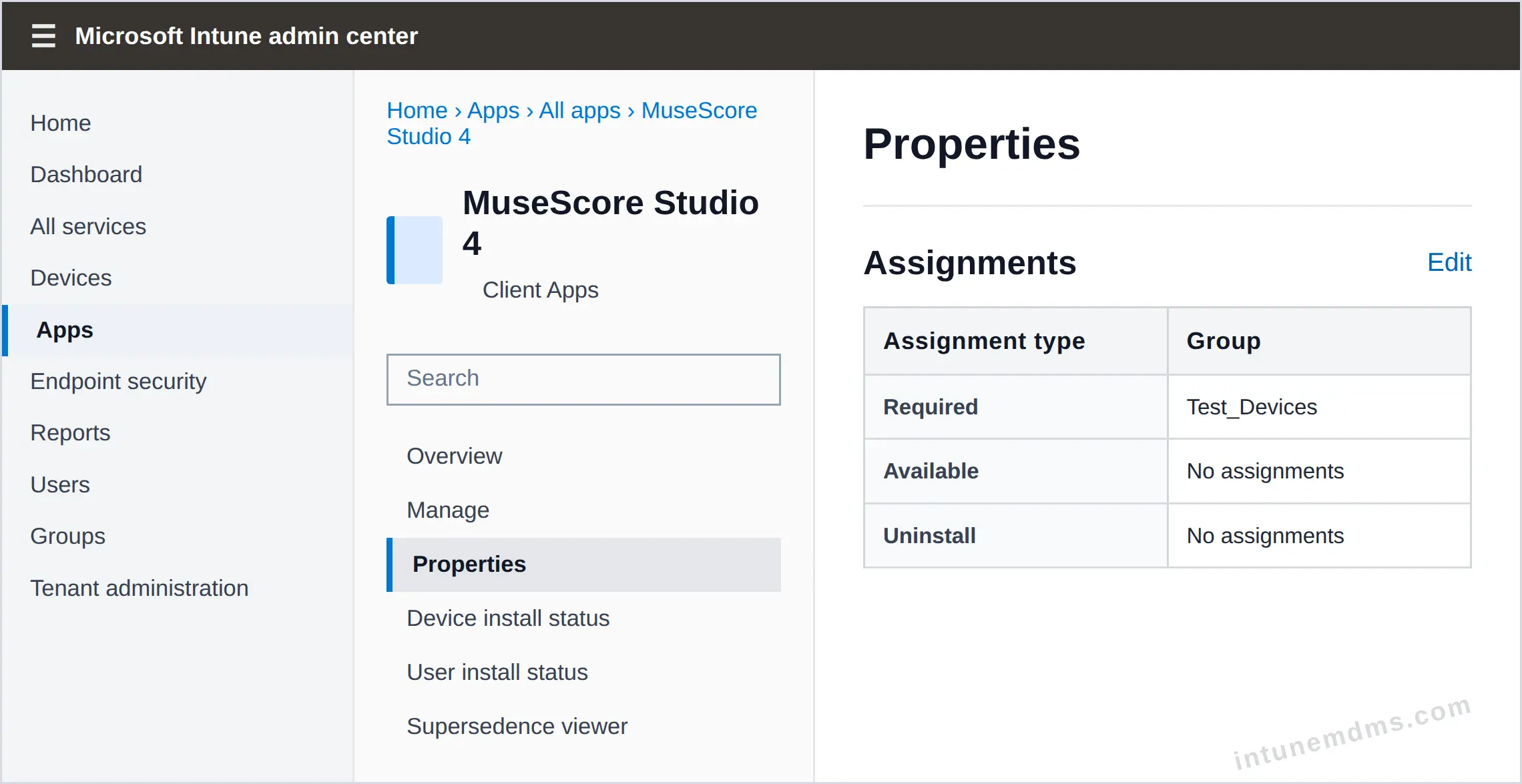Click Edit next to Assignments
1522x784 pixels.
pyautogui.click(x=1449, y=262)
